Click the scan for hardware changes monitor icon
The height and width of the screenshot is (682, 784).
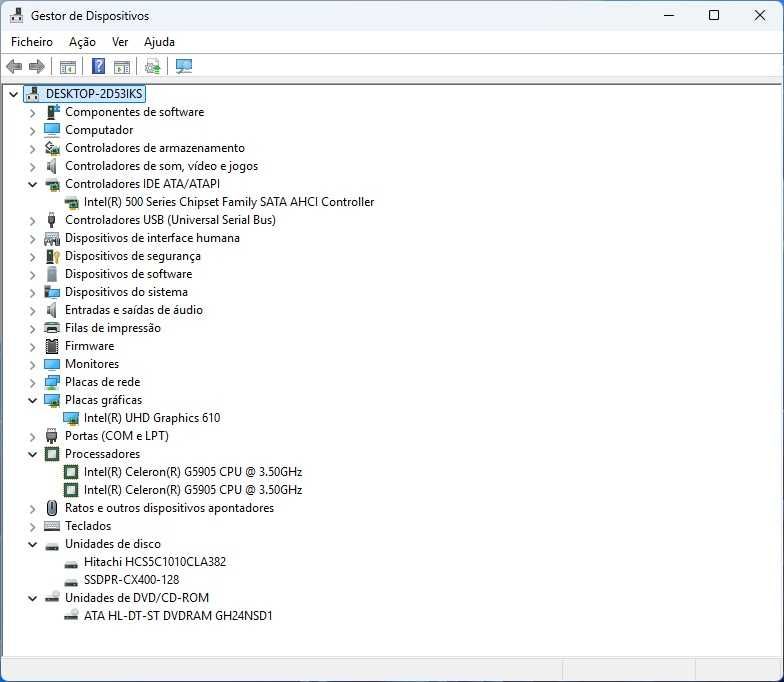click(x=184, y=66)
